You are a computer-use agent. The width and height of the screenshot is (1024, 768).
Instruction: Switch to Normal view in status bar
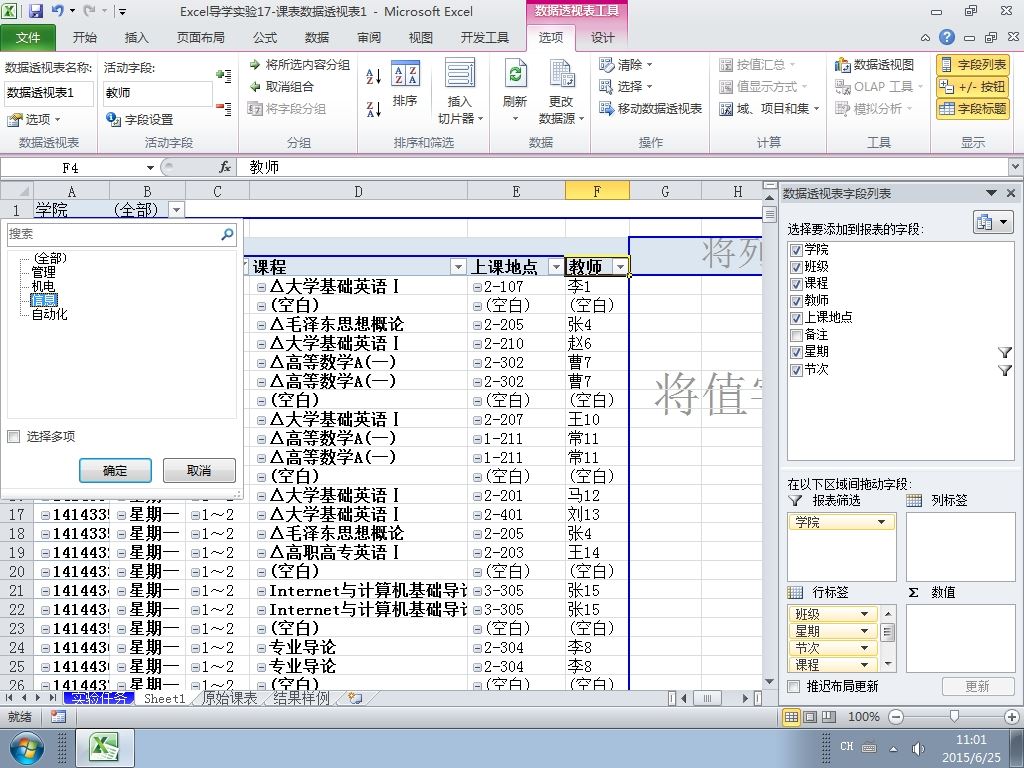click(792, 717)
